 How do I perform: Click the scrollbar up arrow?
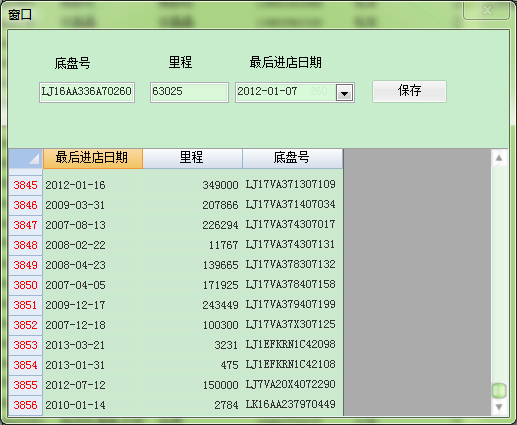pos(499,158)
